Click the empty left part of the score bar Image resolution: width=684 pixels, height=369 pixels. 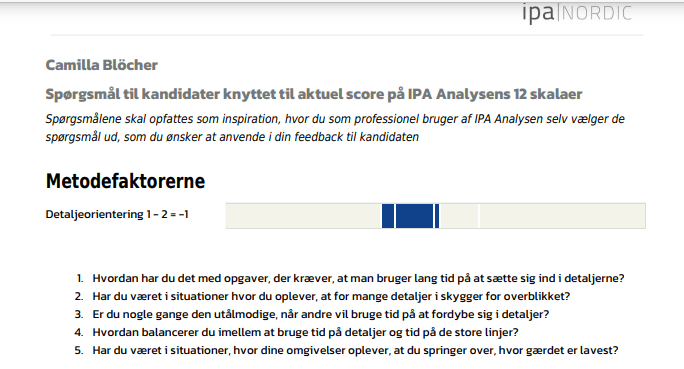[304, 215]
